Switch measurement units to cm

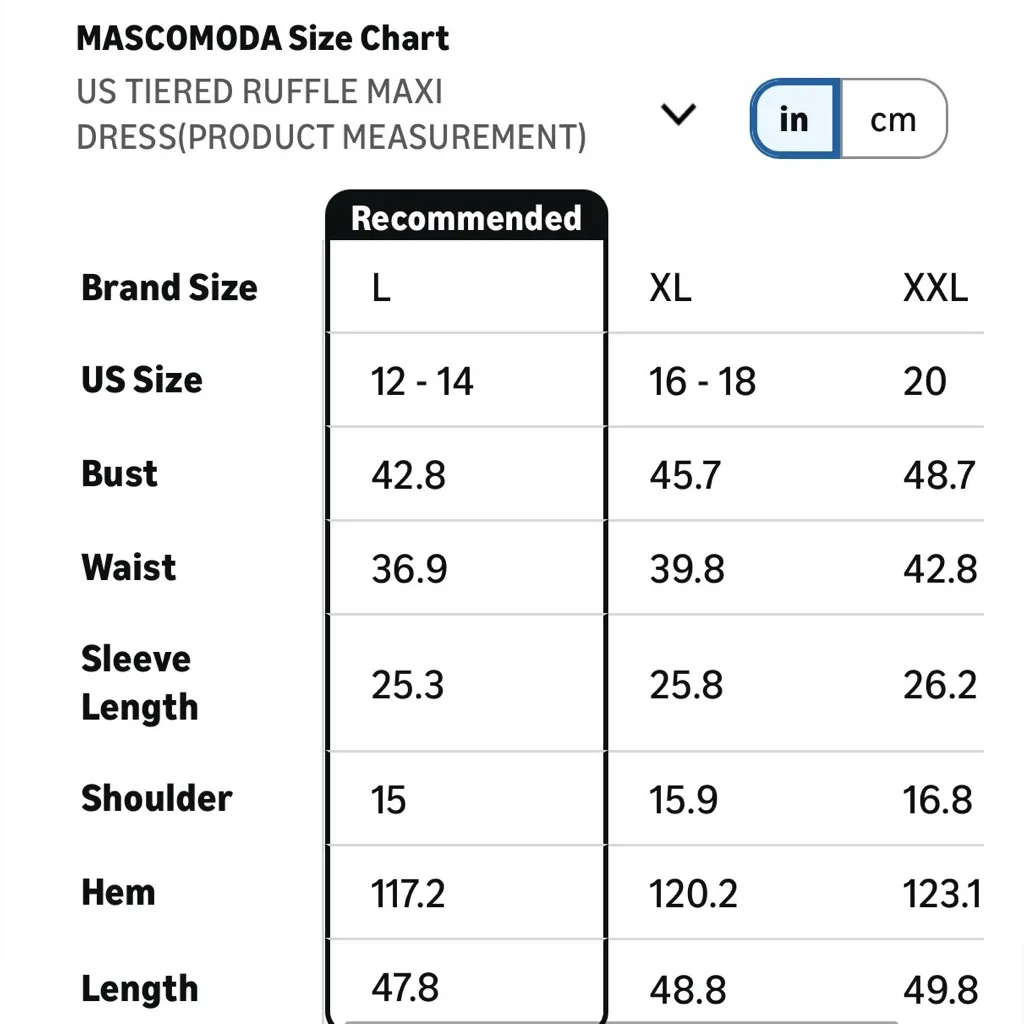click(x=892, y=119)
